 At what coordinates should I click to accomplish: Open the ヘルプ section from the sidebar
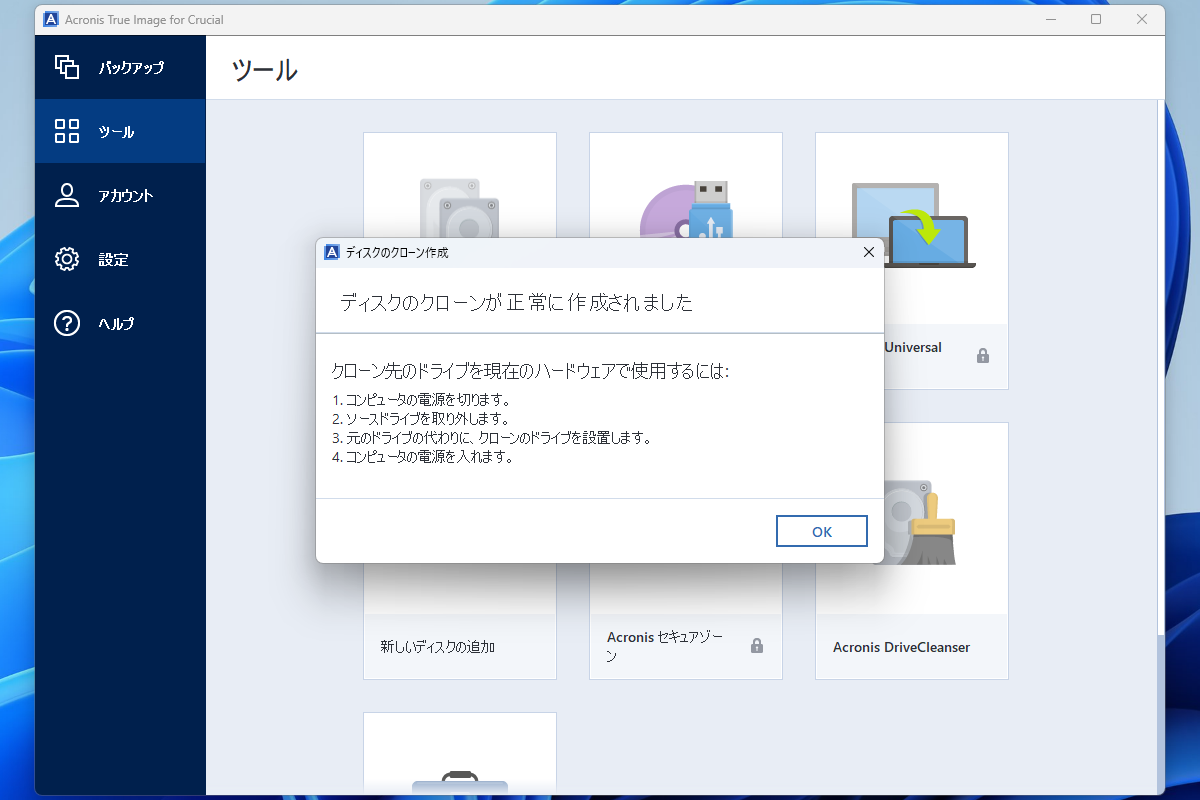coord(113,322)
